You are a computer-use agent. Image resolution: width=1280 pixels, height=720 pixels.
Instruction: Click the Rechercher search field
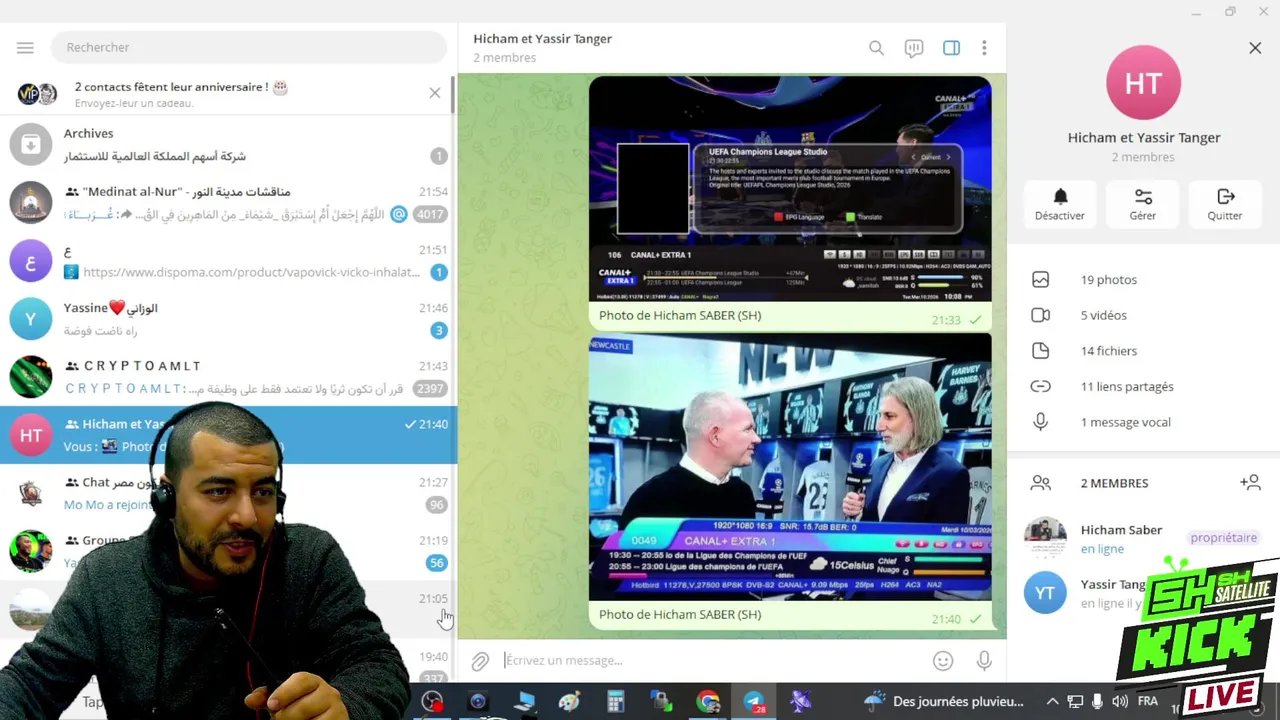pos(248,47)
